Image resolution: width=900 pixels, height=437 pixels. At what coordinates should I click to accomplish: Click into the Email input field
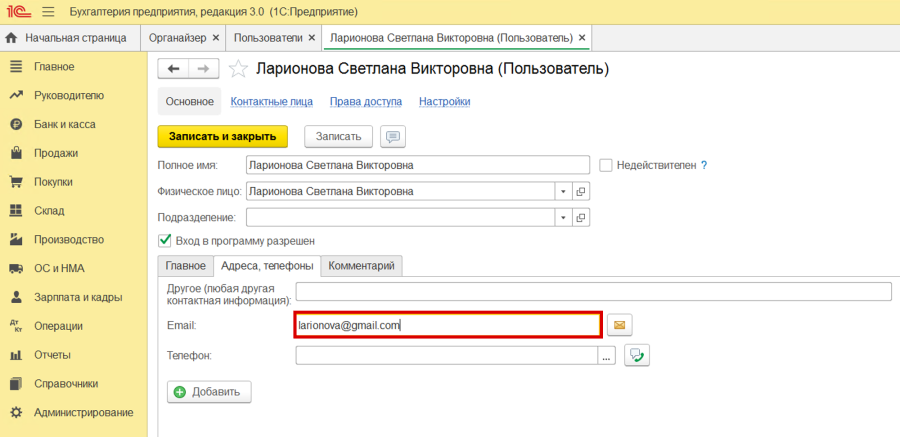coord(448,325)
